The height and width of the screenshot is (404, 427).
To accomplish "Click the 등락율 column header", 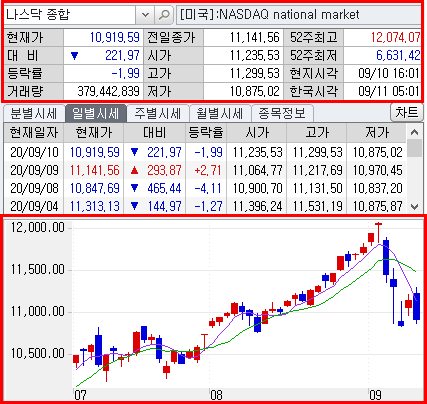I will (x=206, y=133).
